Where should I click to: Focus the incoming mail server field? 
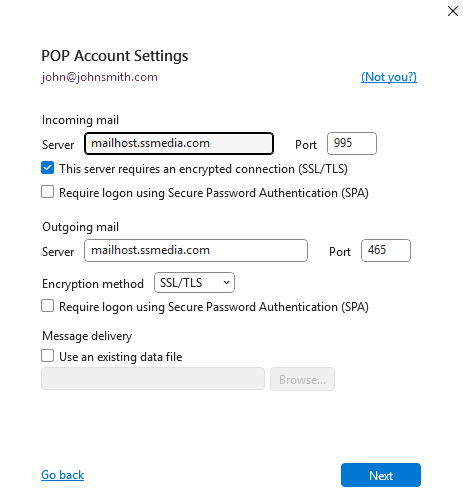pyautogui.click(x=179, y=144)
